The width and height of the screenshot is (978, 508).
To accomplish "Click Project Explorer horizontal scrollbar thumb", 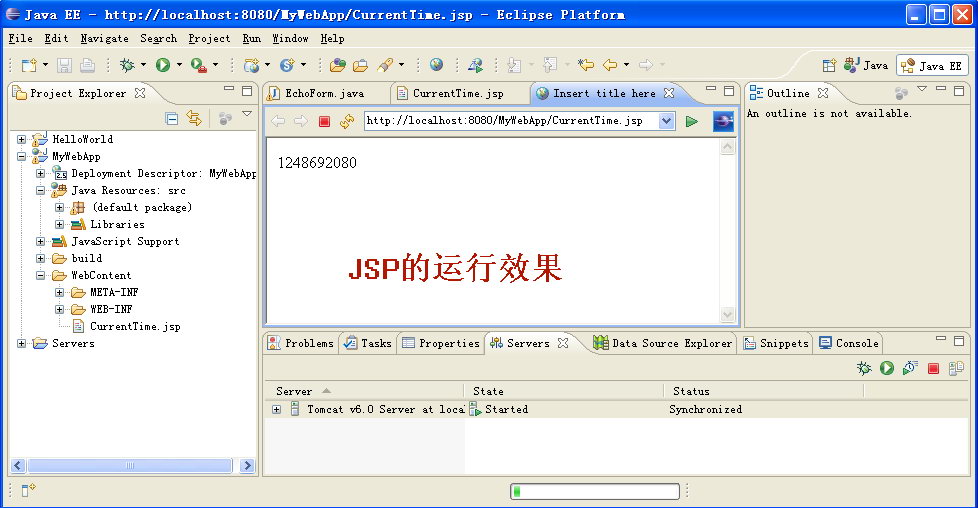I will (130, 465).
